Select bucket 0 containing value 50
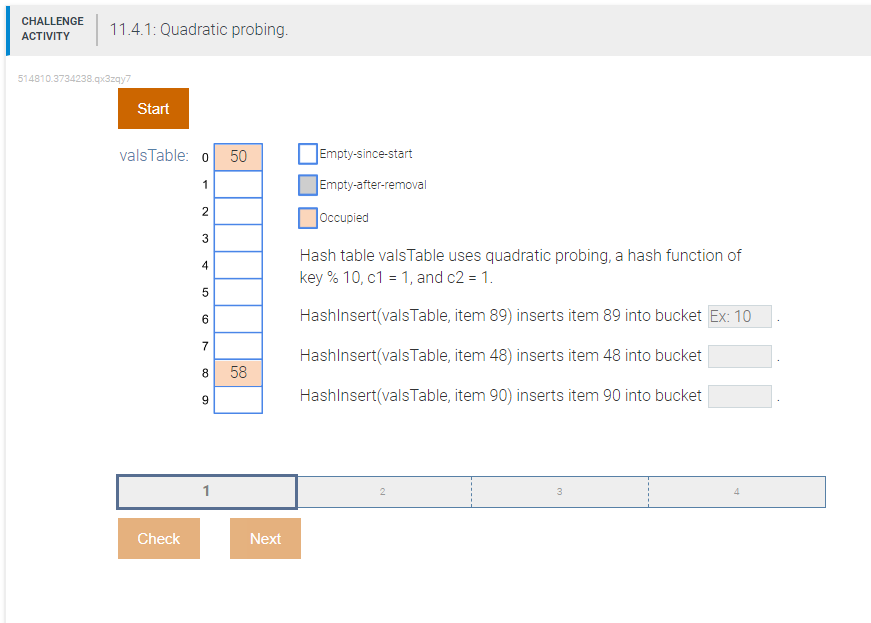871x623 pixels. tap(237, 157)
